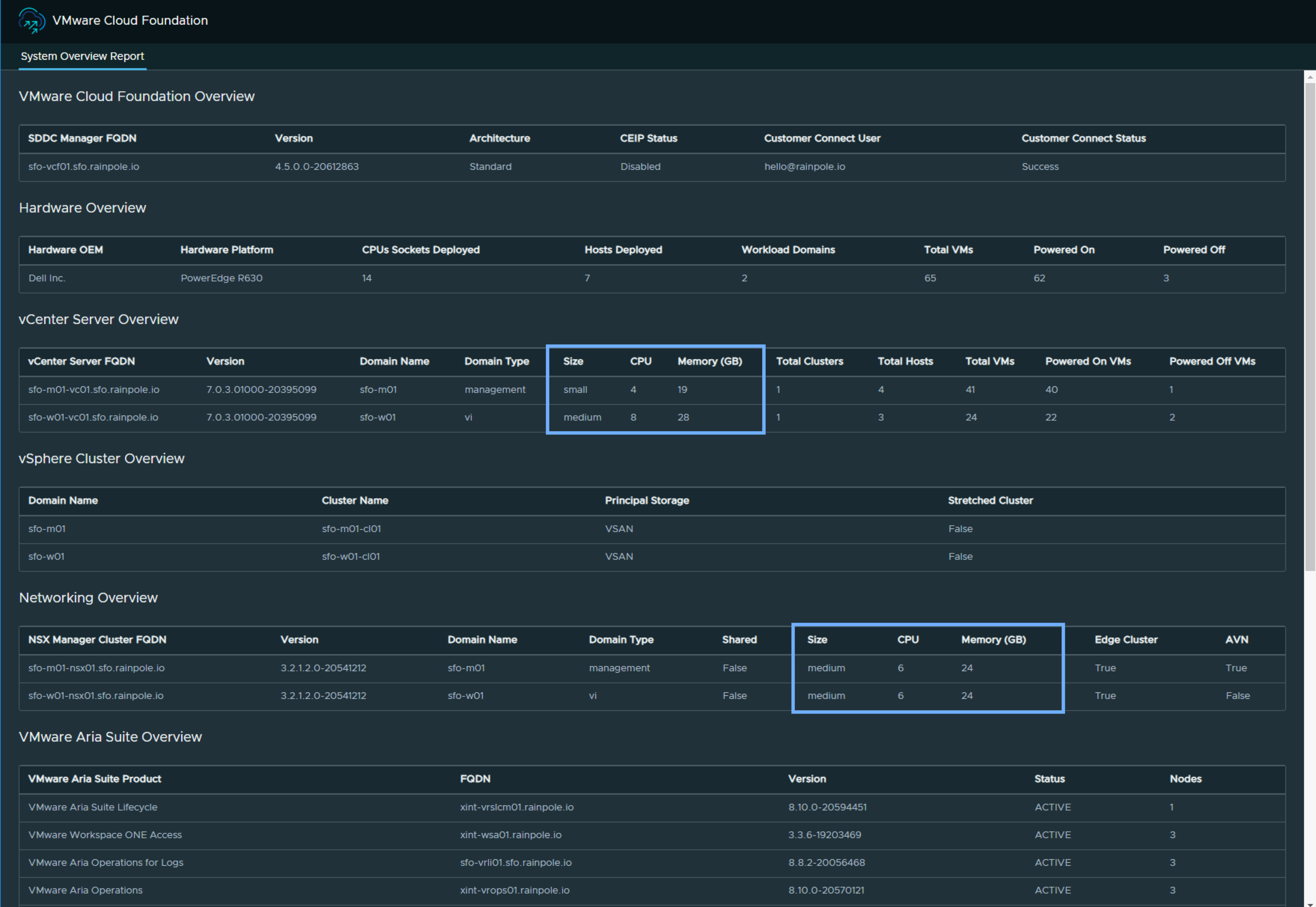Click the VMware Cloud Foundation title text
The height and width of the screenshot is (907, 1316).
tap(130, 21)
